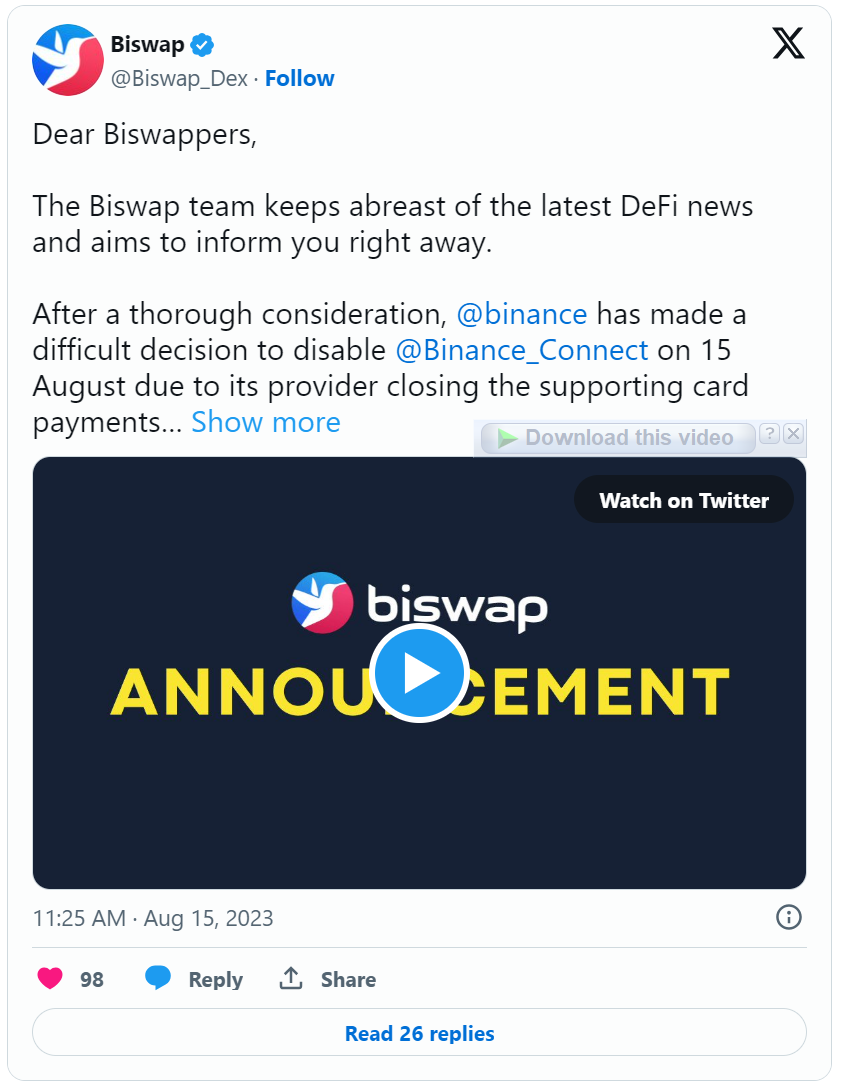Click the Biswap profile avatar
The height and width of the screenshot is (1090, 841).
click(x=68, y=60)
